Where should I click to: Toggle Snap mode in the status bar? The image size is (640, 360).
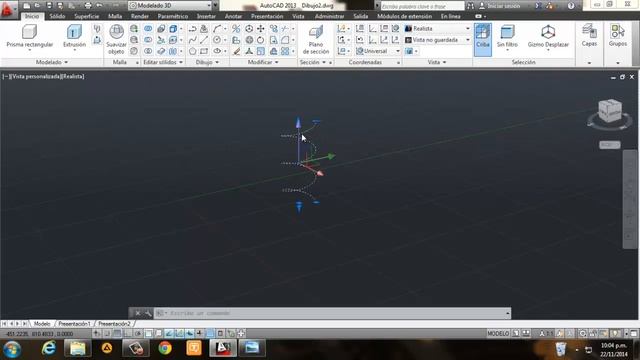[107, 333]
